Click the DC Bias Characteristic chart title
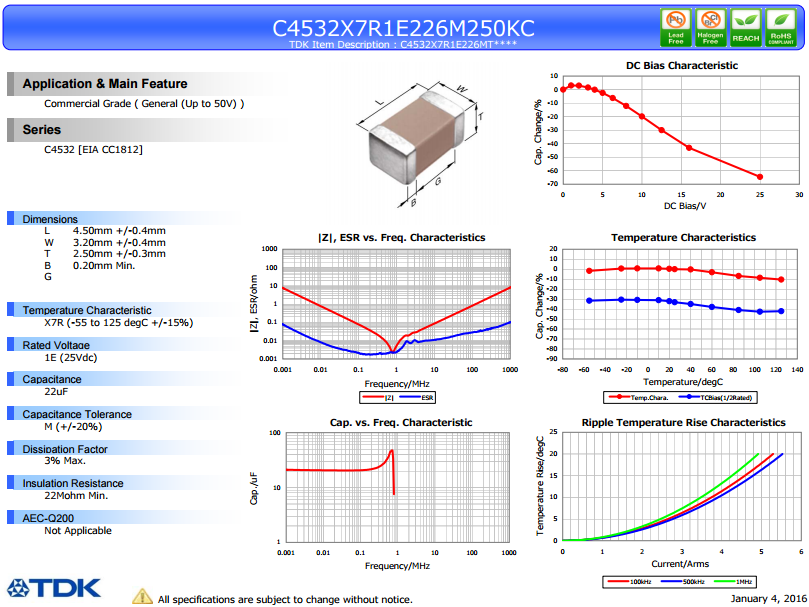The height and width of the screenshot is (607, 809). coord(682,66)
